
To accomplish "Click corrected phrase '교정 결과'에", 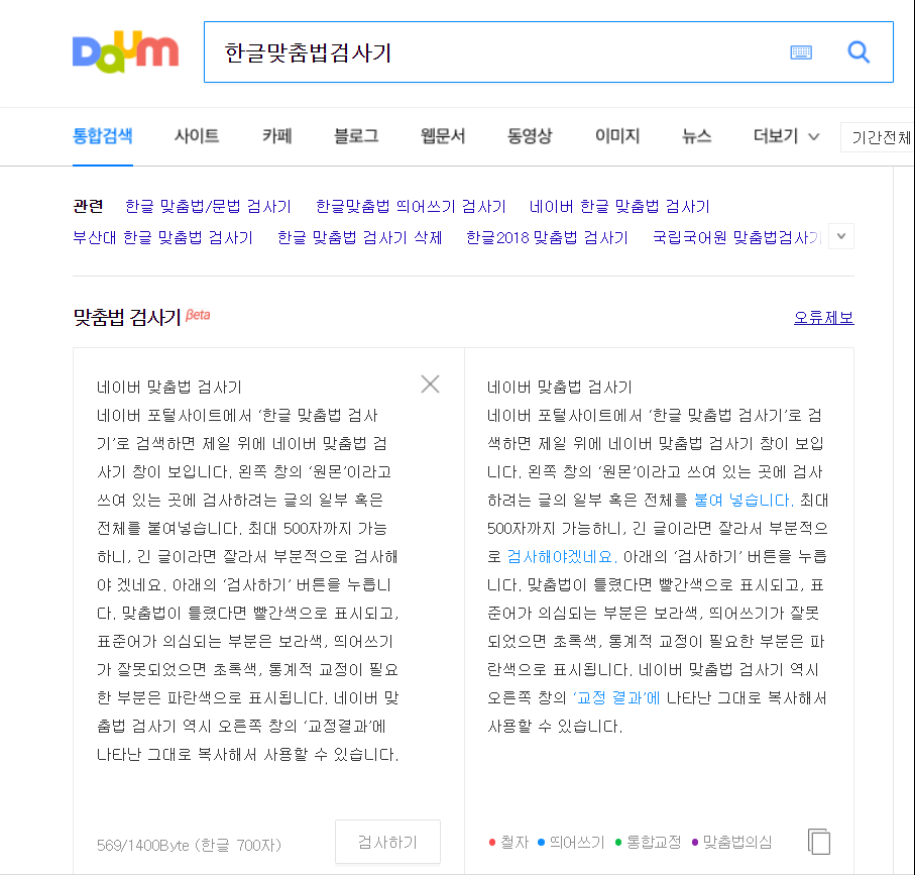I will click(x=616, y=698).
